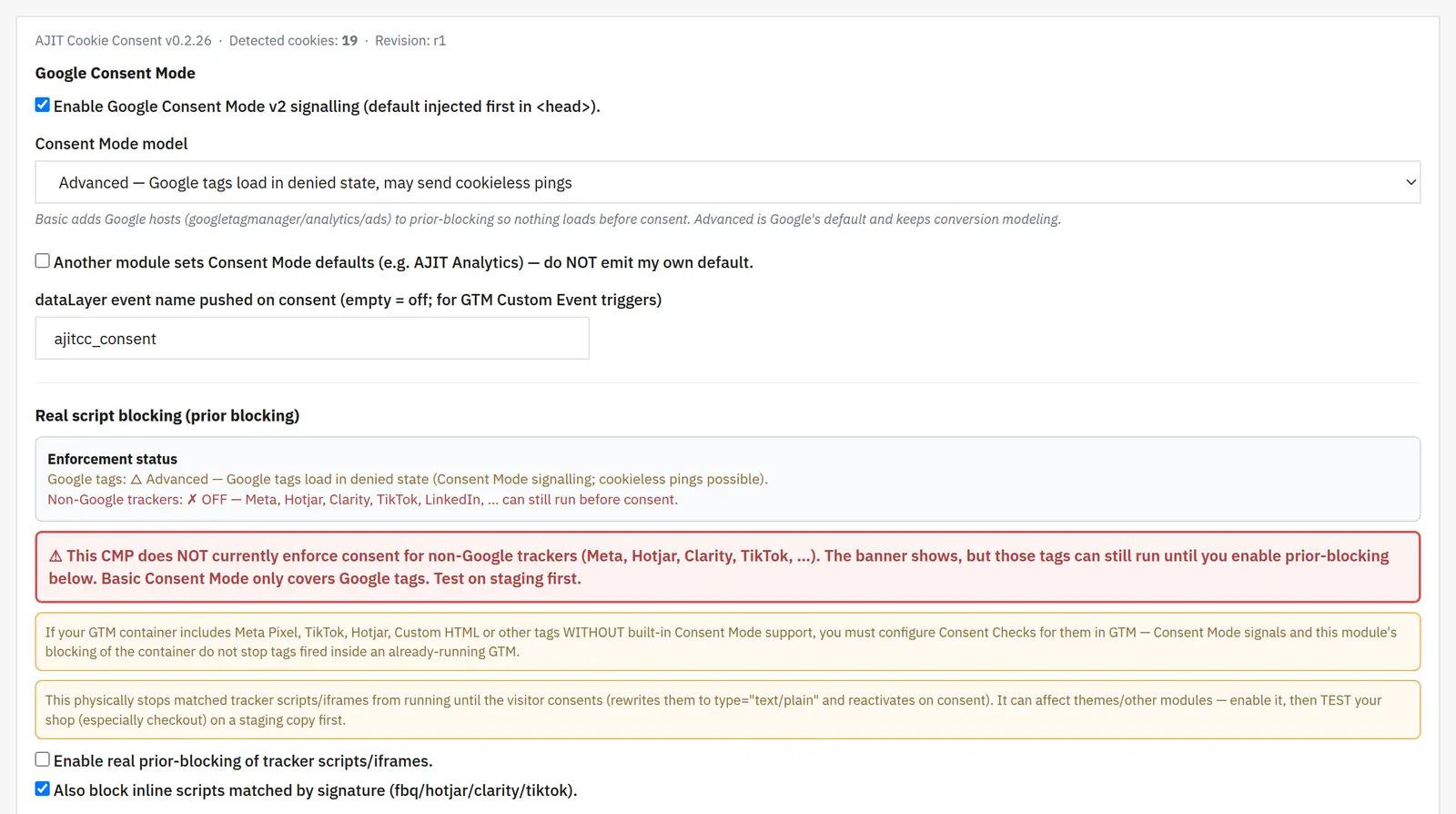This screenshot has width=1456, height=814.
Task: Enable real prior-blocking of tracker scripts checkbox
Action: point(43,759)
